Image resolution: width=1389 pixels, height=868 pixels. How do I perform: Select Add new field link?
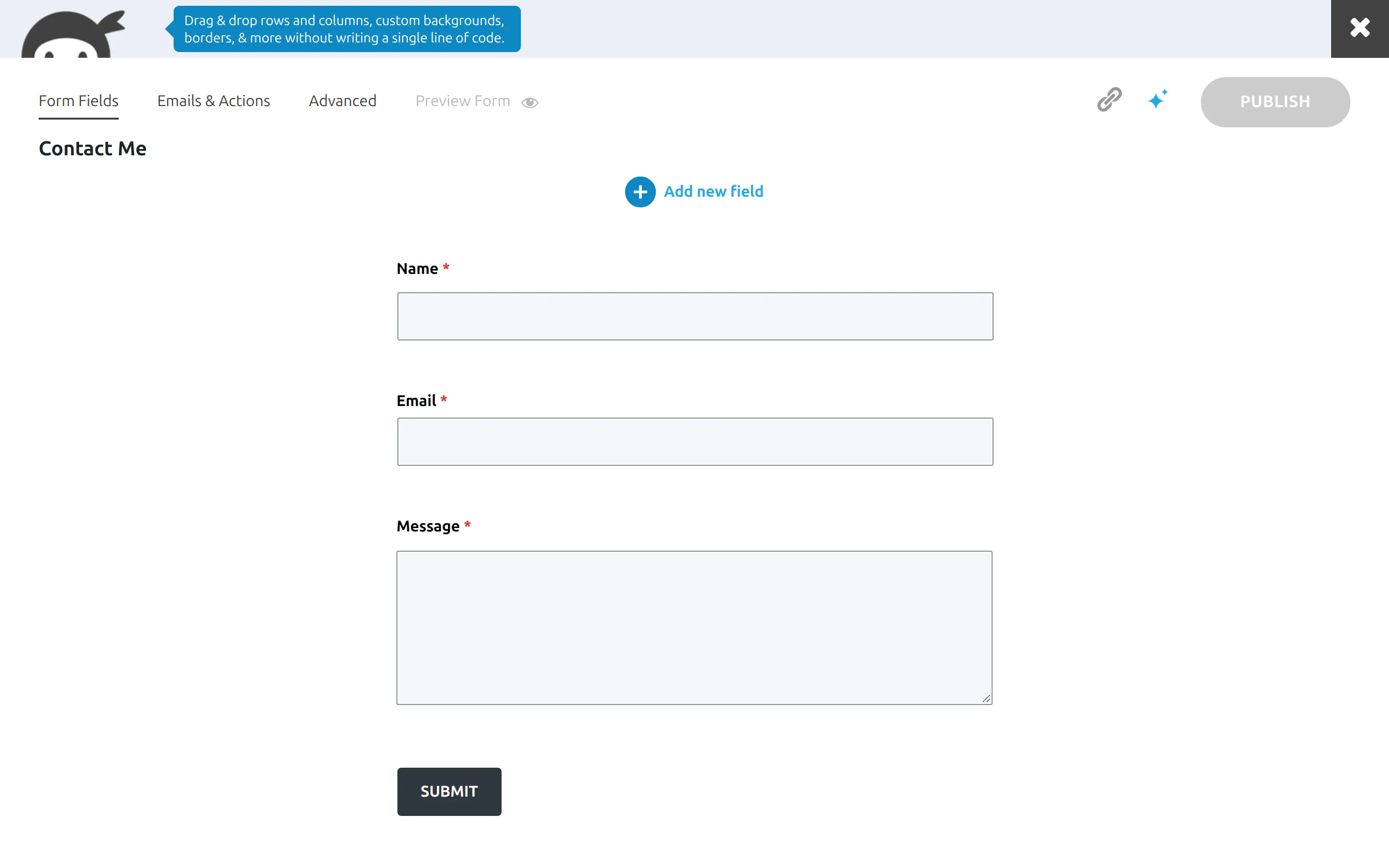(713, 192)
